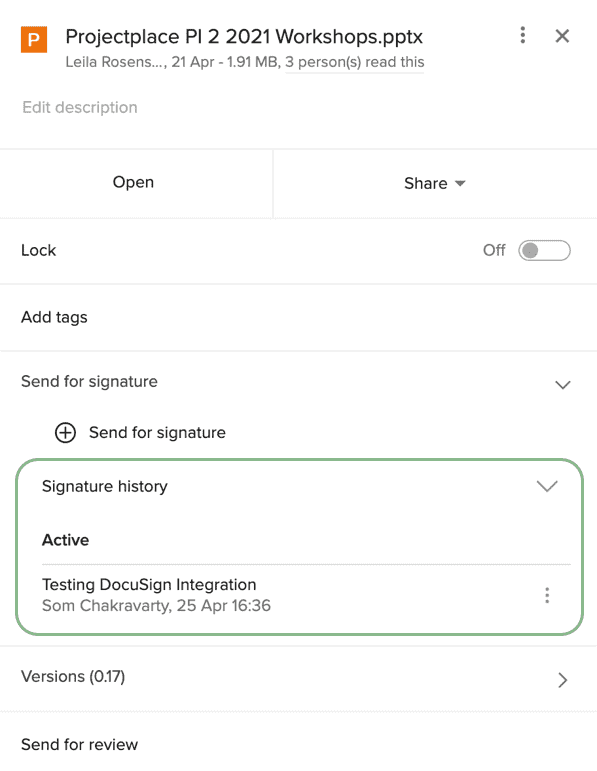Image resolution: width=597 pixels, height=771 pixels.
Task: Click the orange PowerPoint file icon
Action: (34, 39)
